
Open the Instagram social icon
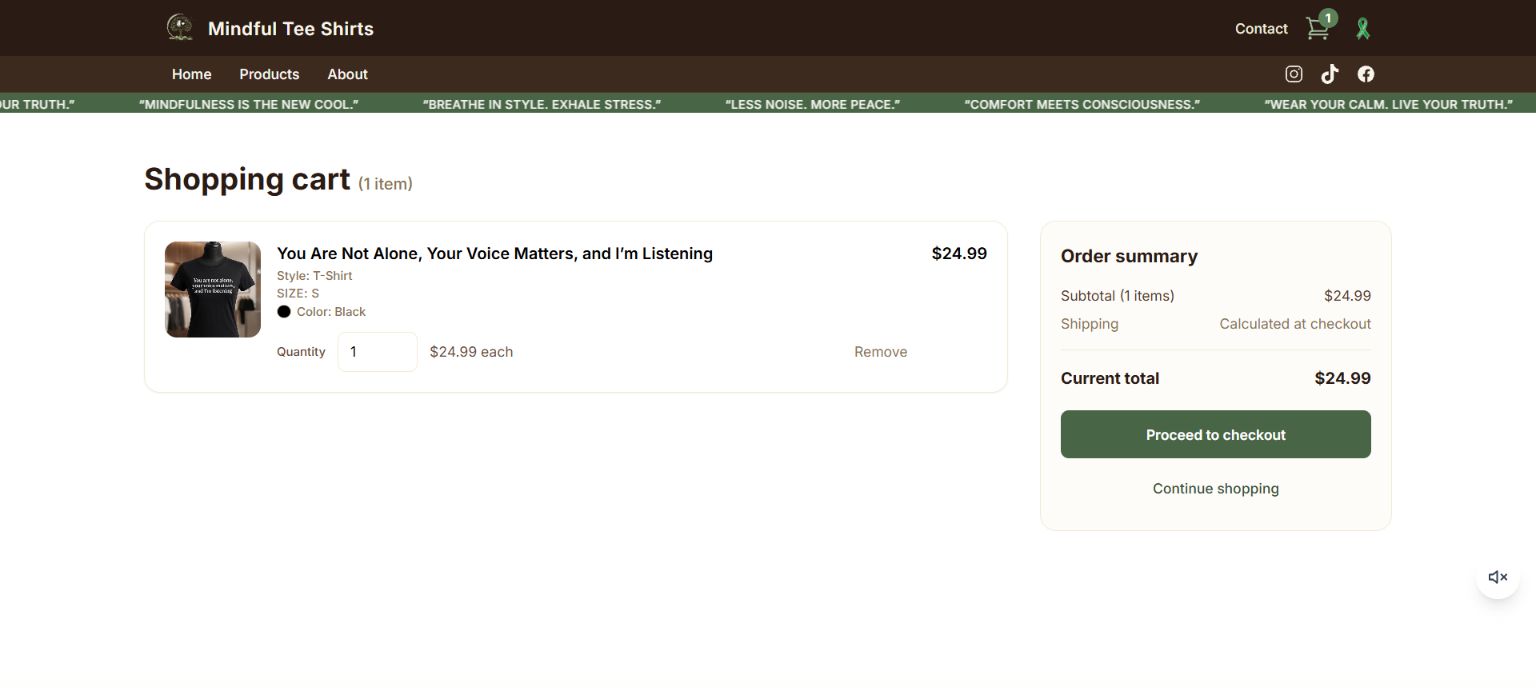click(x=1294, y=74)
